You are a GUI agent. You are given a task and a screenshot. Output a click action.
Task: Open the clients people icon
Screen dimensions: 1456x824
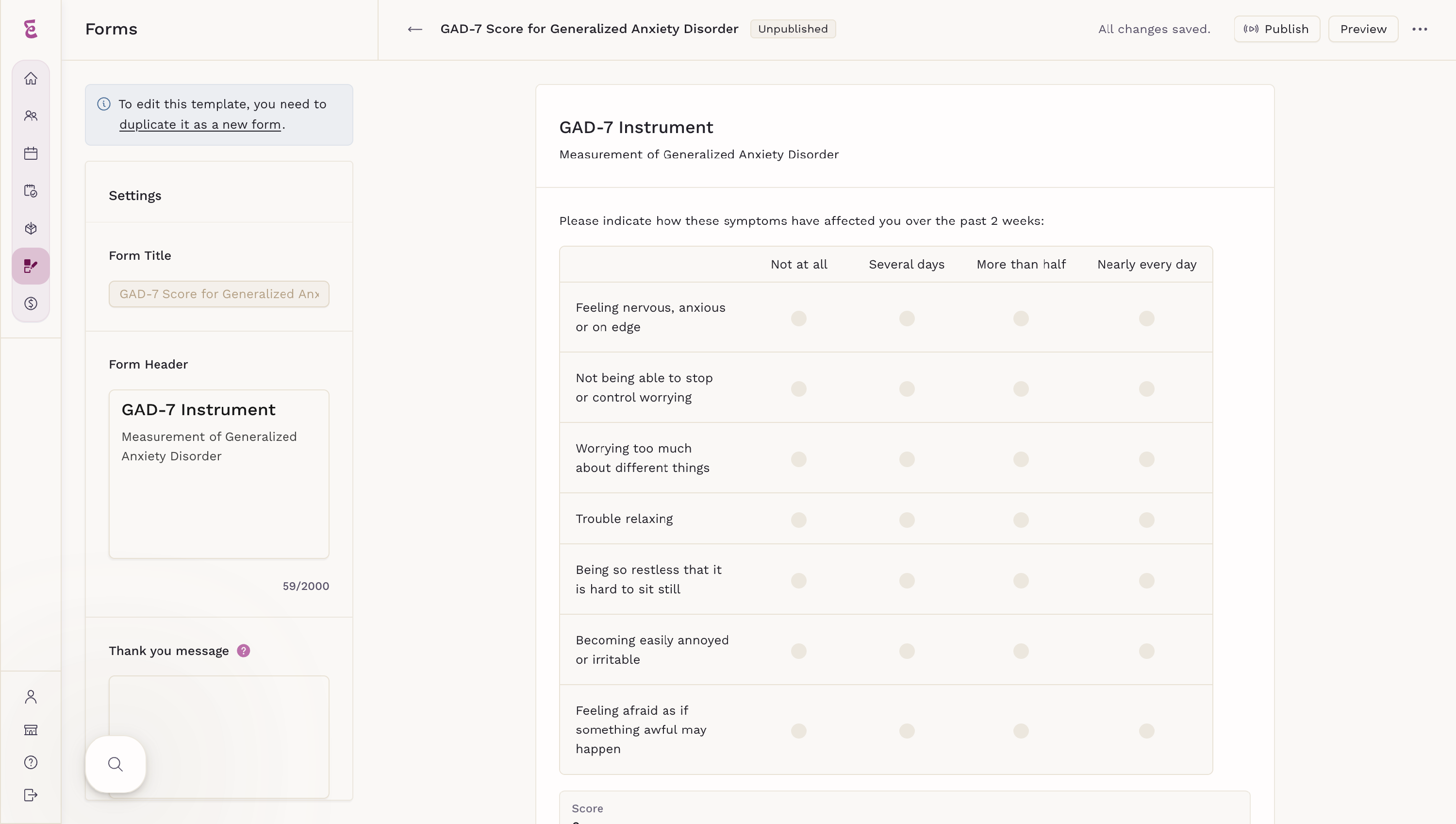click(31, 116)
